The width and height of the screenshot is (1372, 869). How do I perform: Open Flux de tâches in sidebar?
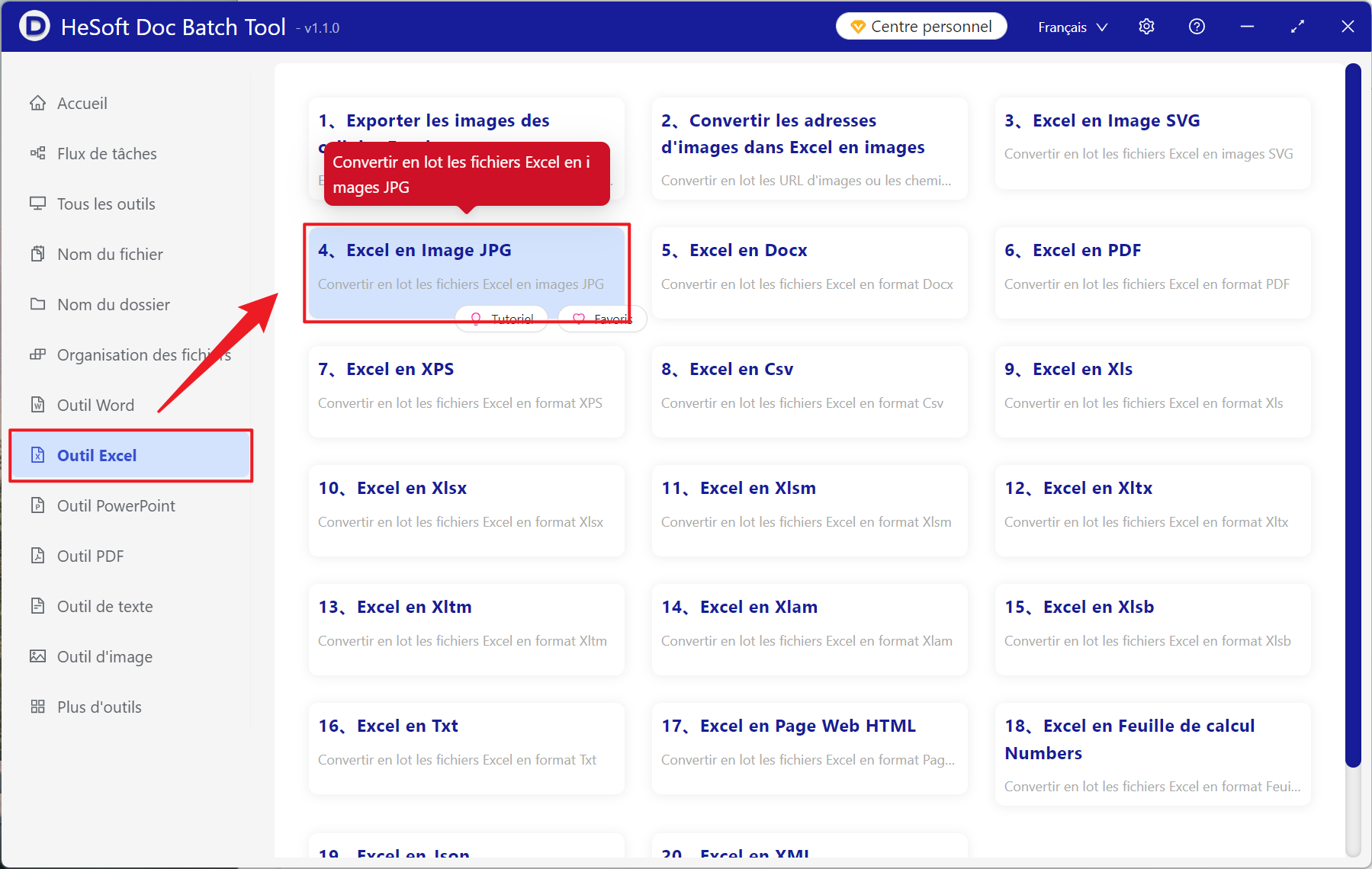130,153
